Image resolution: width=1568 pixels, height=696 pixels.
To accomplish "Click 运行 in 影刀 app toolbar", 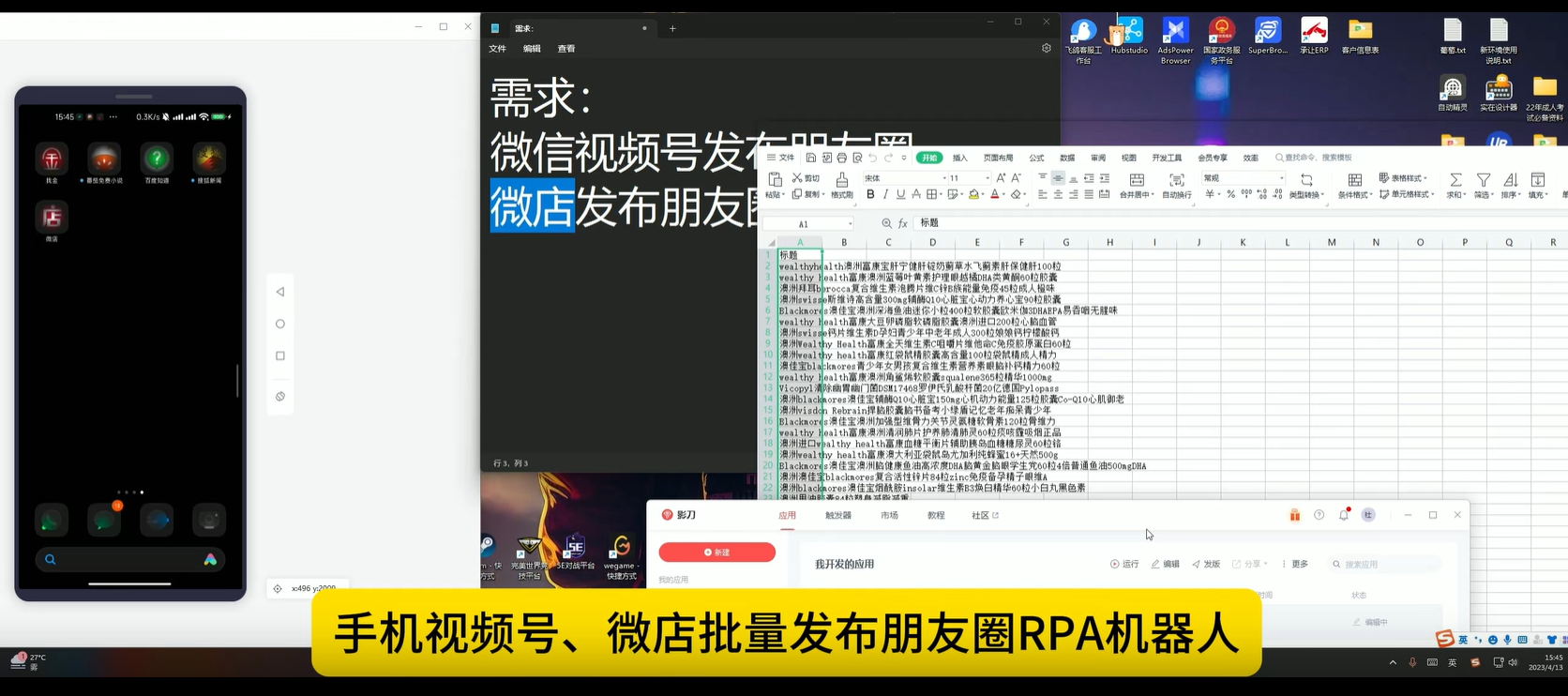I will coord(1124,564).
